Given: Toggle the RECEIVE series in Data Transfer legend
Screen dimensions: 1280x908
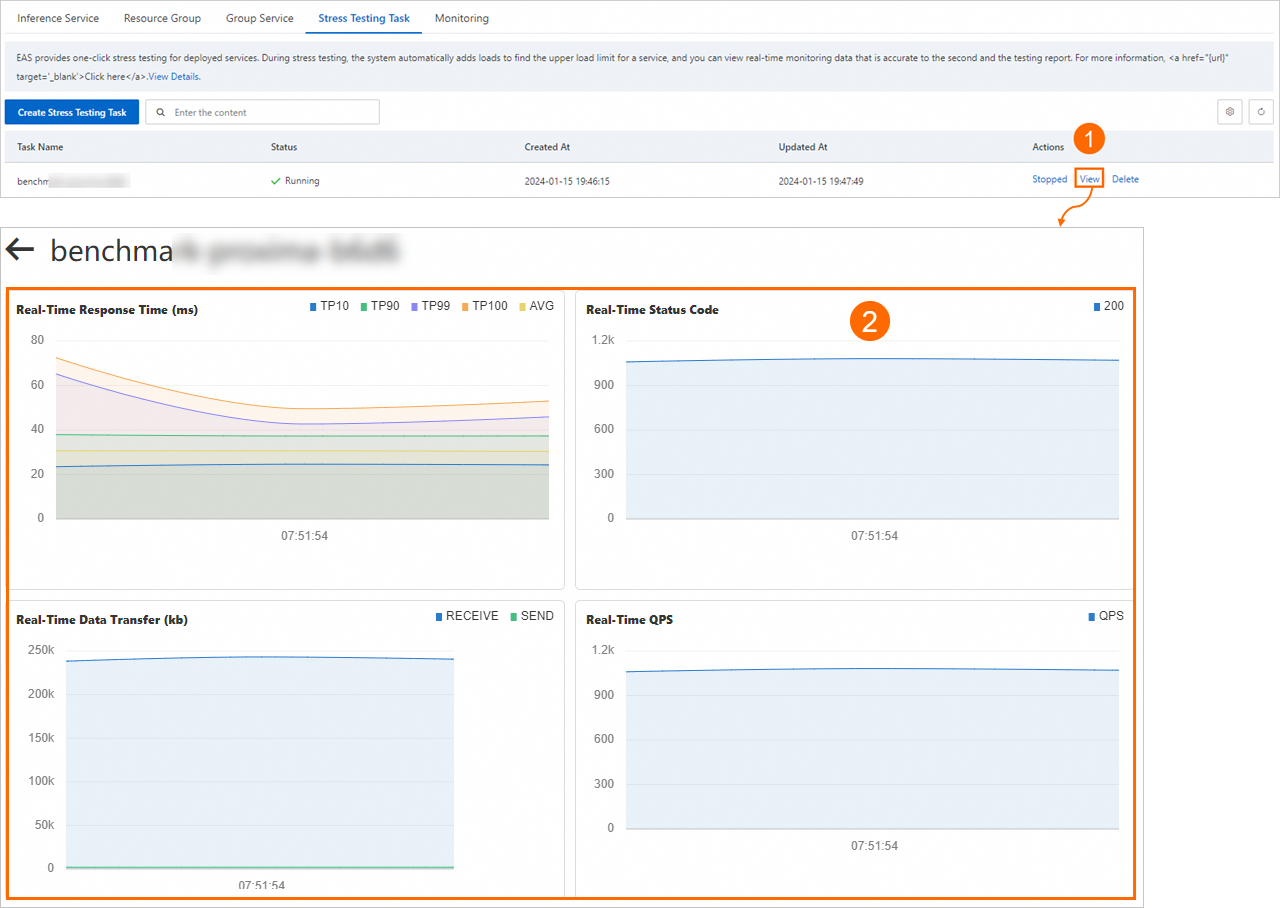Looking at the screenshot, I should tap(467, 616).
